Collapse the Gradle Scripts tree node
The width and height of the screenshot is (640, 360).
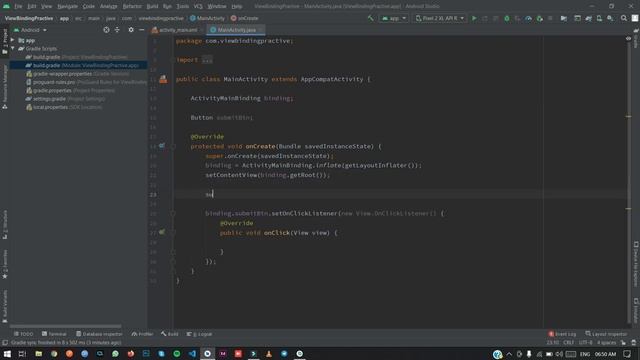coord(13,48)
